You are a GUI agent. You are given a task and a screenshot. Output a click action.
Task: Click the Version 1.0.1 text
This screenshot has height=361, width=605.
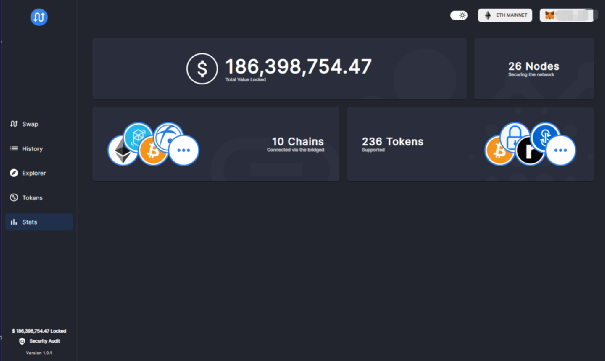(x=39, y=353)
